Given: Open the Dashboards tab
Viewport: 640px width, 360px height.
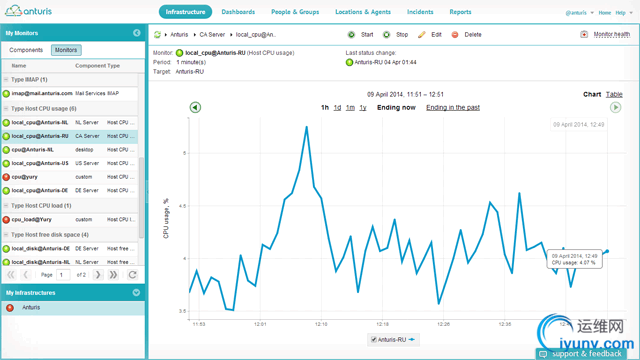Looking at the screenshot, I should [238, 12].
